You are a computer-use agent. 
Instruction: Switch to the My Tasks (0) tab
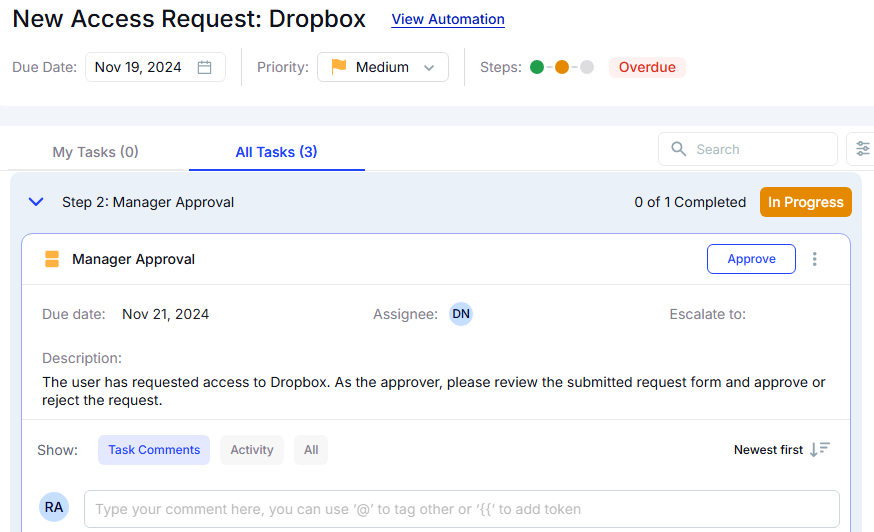point(95,152)
